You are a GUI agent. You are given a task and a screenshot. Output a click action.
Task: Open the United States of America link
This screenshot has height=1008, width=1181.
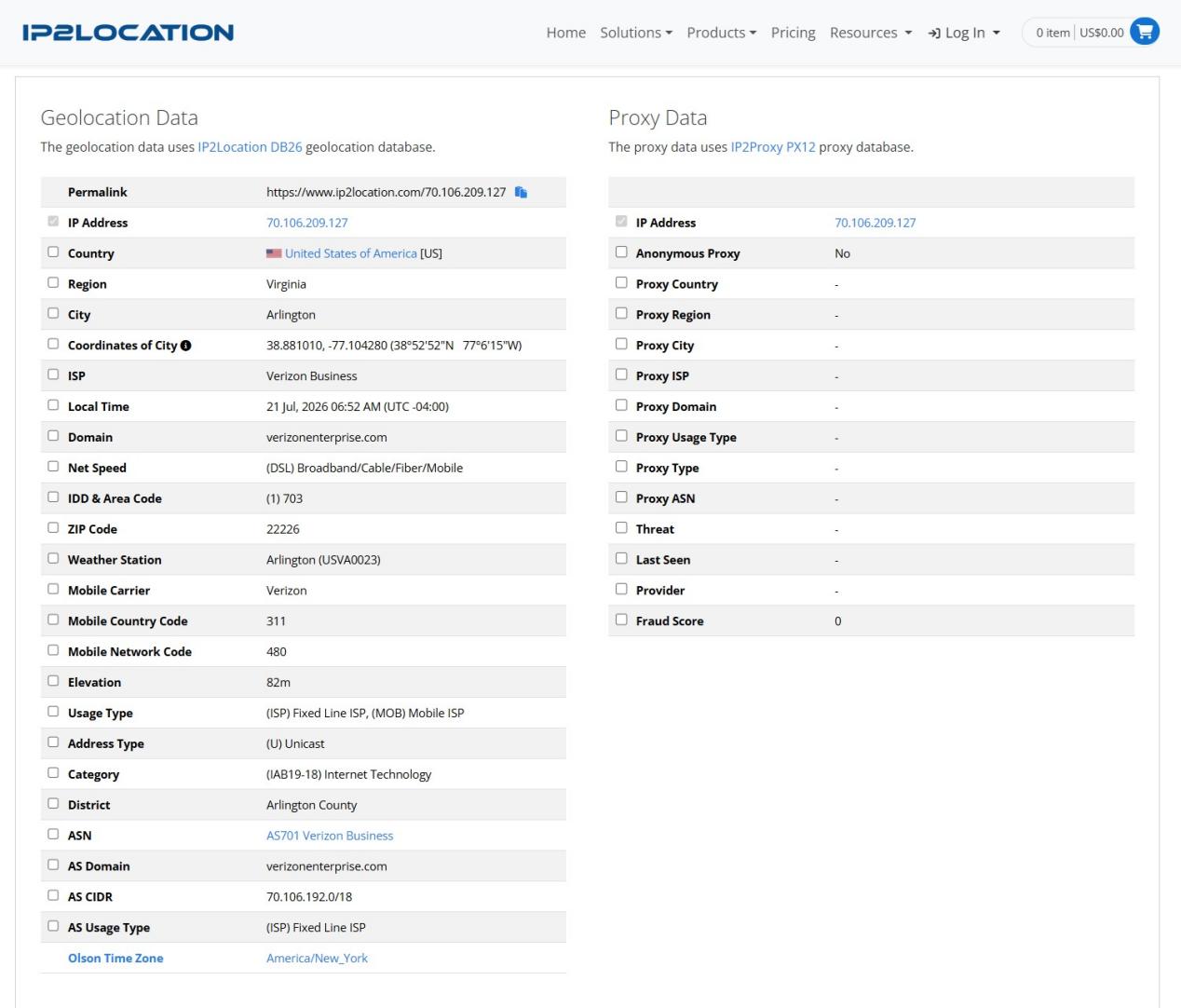351,253
